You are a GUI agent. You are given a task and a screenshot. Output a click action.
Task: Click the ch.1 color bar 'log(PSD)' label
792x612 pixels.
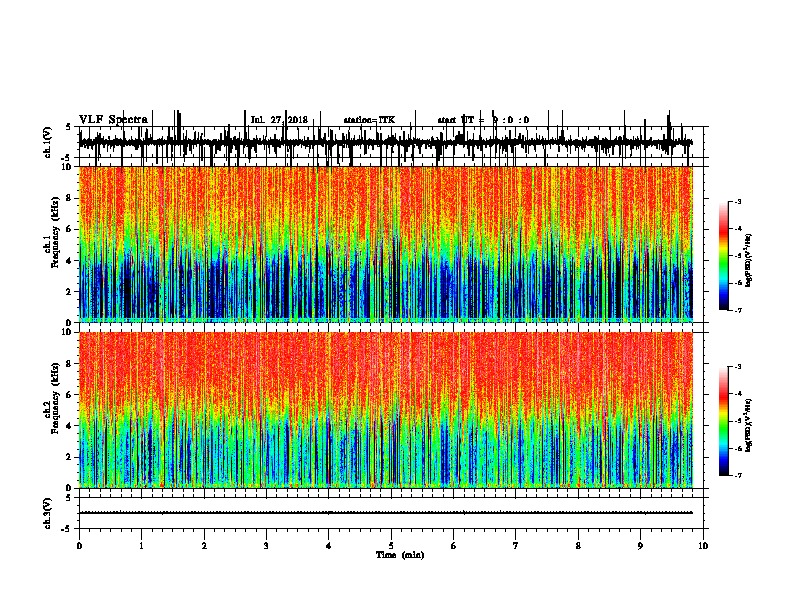(748, 261)
